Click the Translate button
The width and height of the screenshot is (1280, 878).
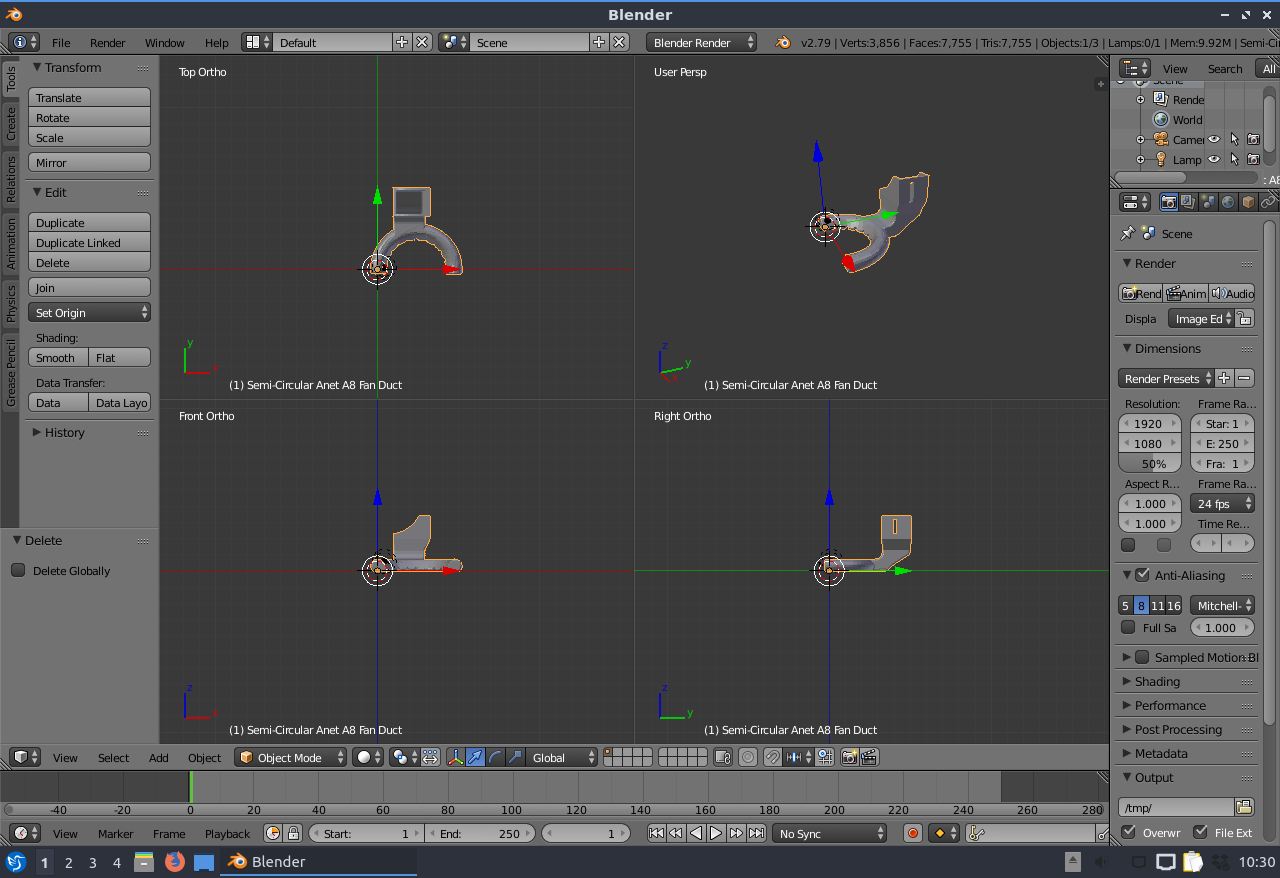click(90, 98)
